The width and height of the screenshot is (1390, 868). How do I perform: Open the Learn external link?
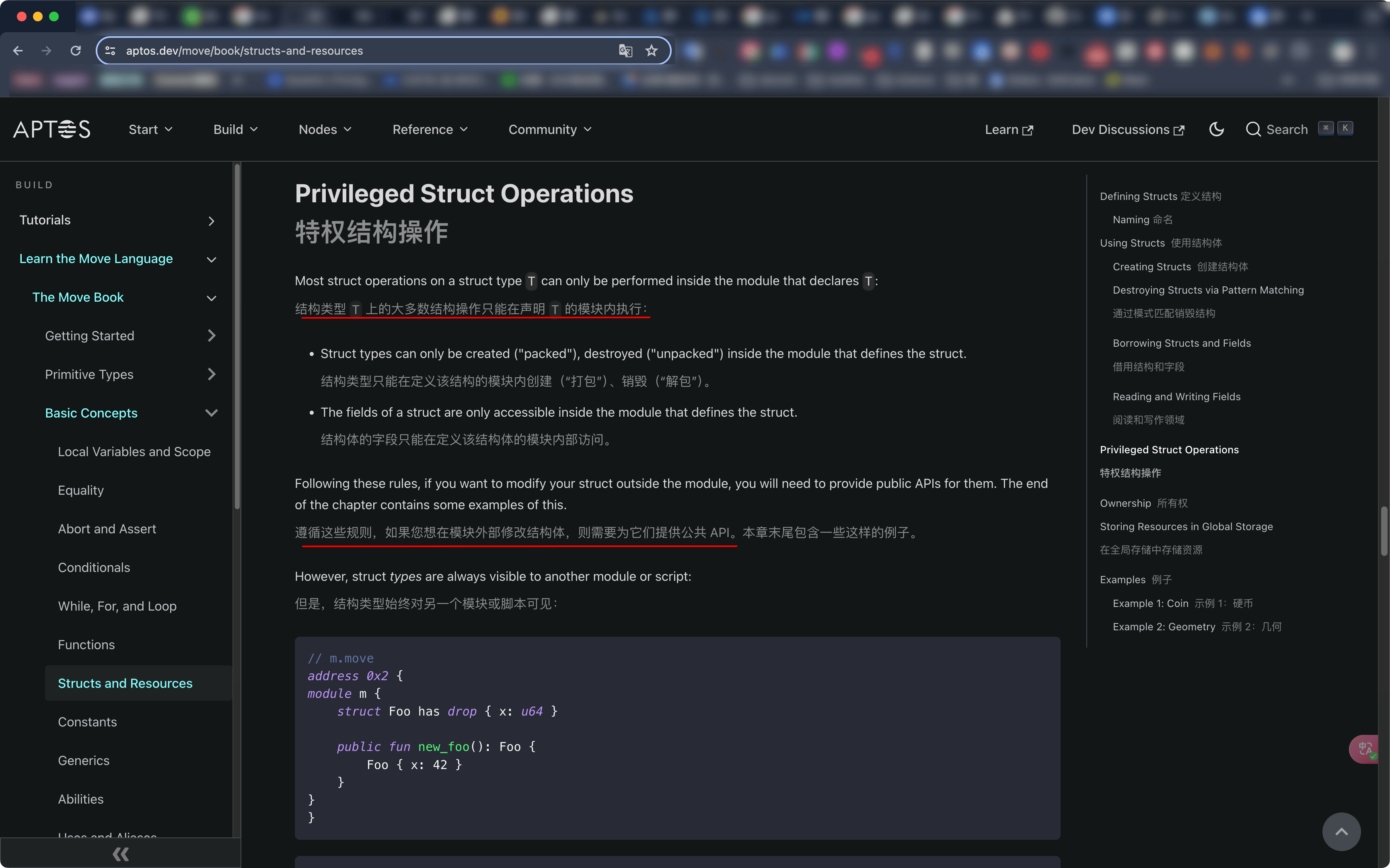coord(1008,129)
